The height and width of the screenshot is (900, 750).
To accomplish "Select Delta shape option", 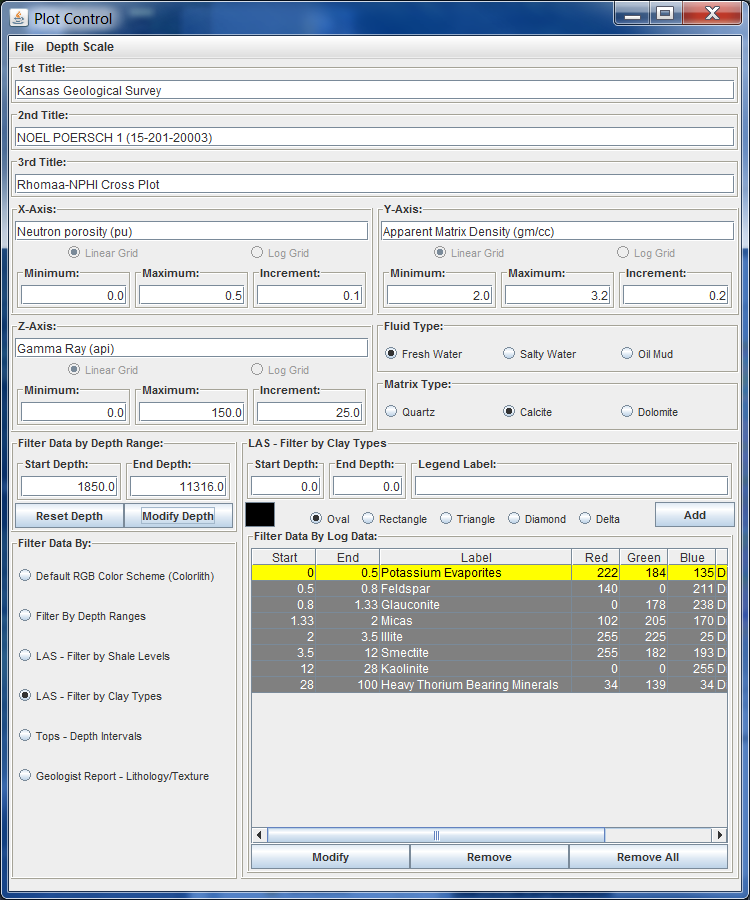I will coord(585,519).
